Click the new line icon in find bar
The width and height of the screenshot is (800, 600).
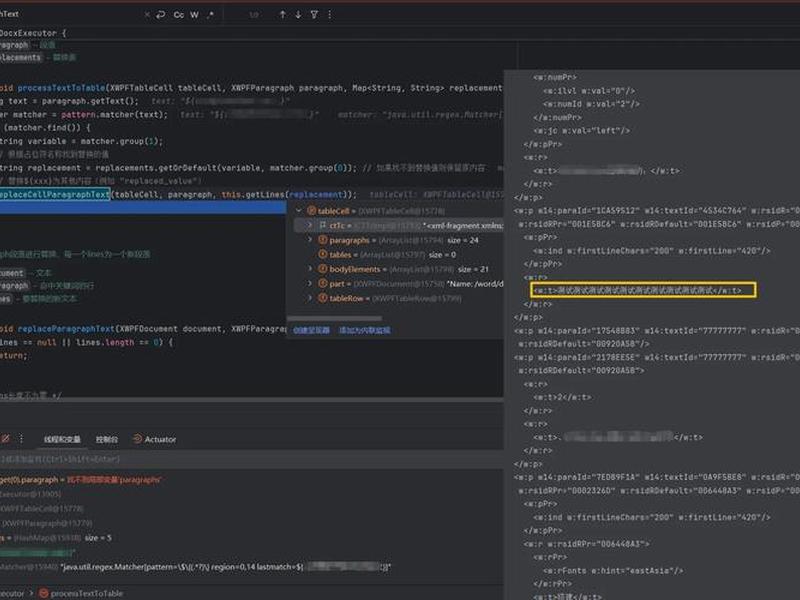click(161, 15)
